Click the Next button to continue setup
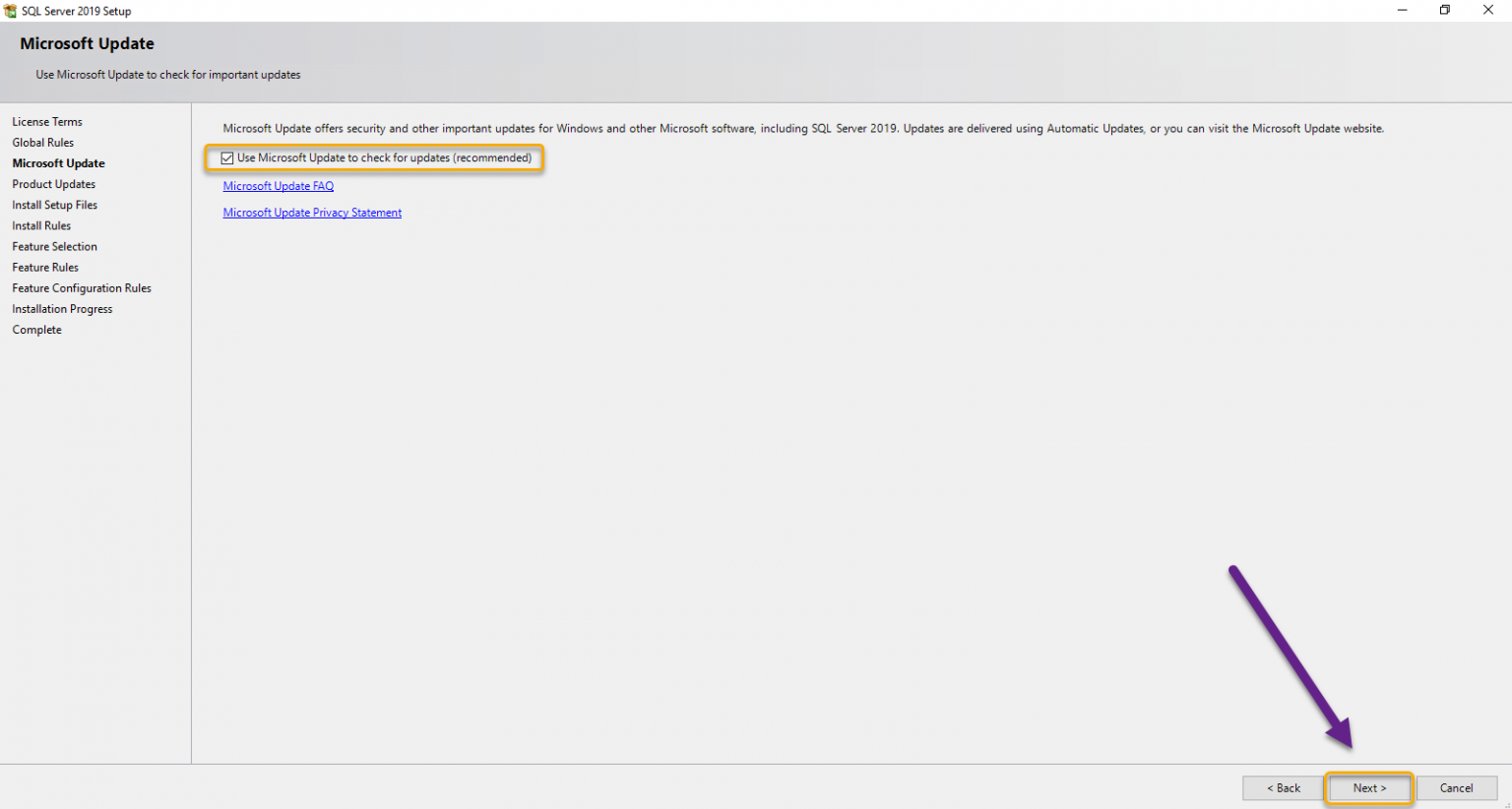This screenshot has width=1512, height=809. [1368, 787]
